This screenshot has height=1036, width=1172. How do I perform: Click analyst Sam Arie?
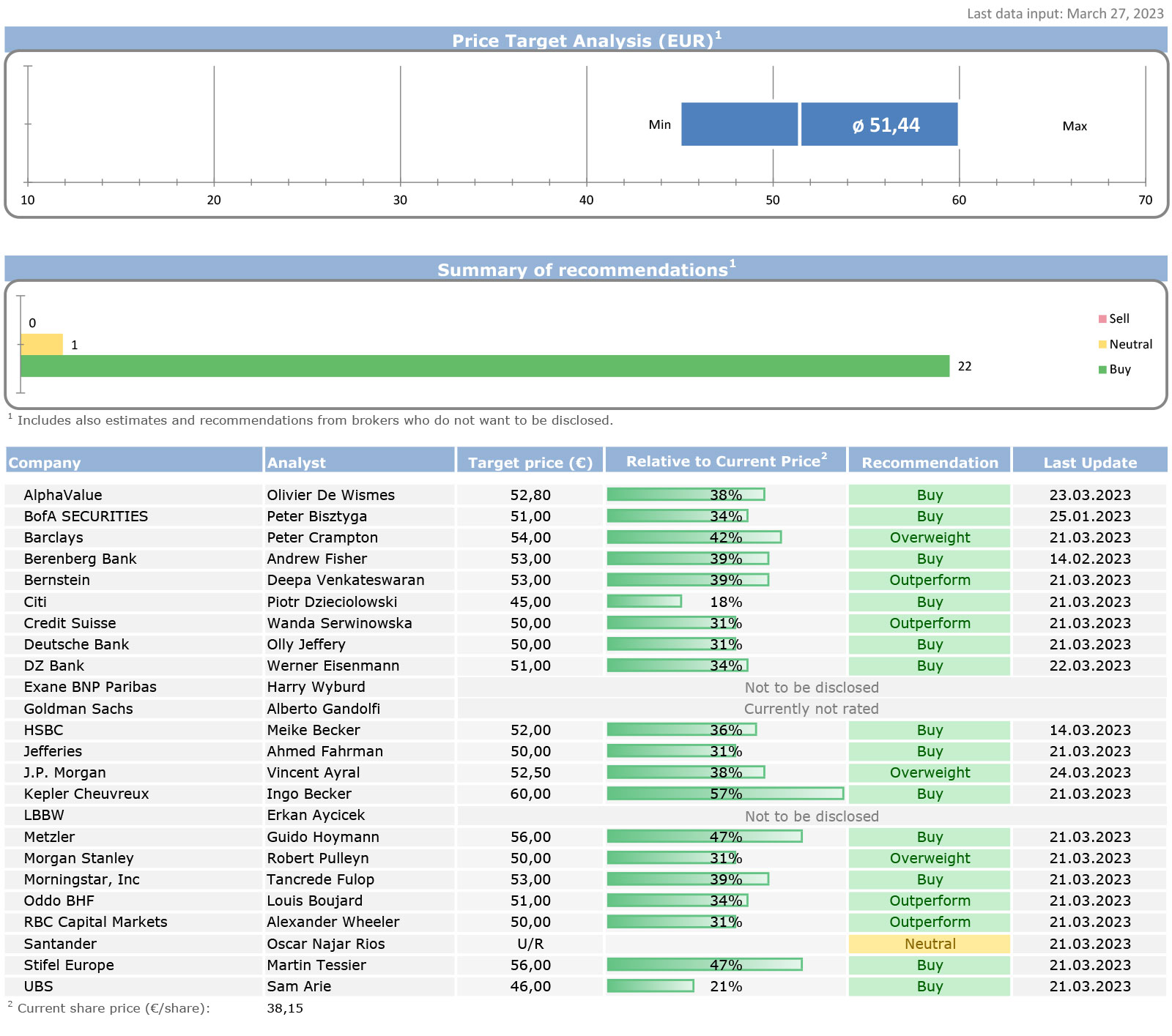click(x=299, y=986)
